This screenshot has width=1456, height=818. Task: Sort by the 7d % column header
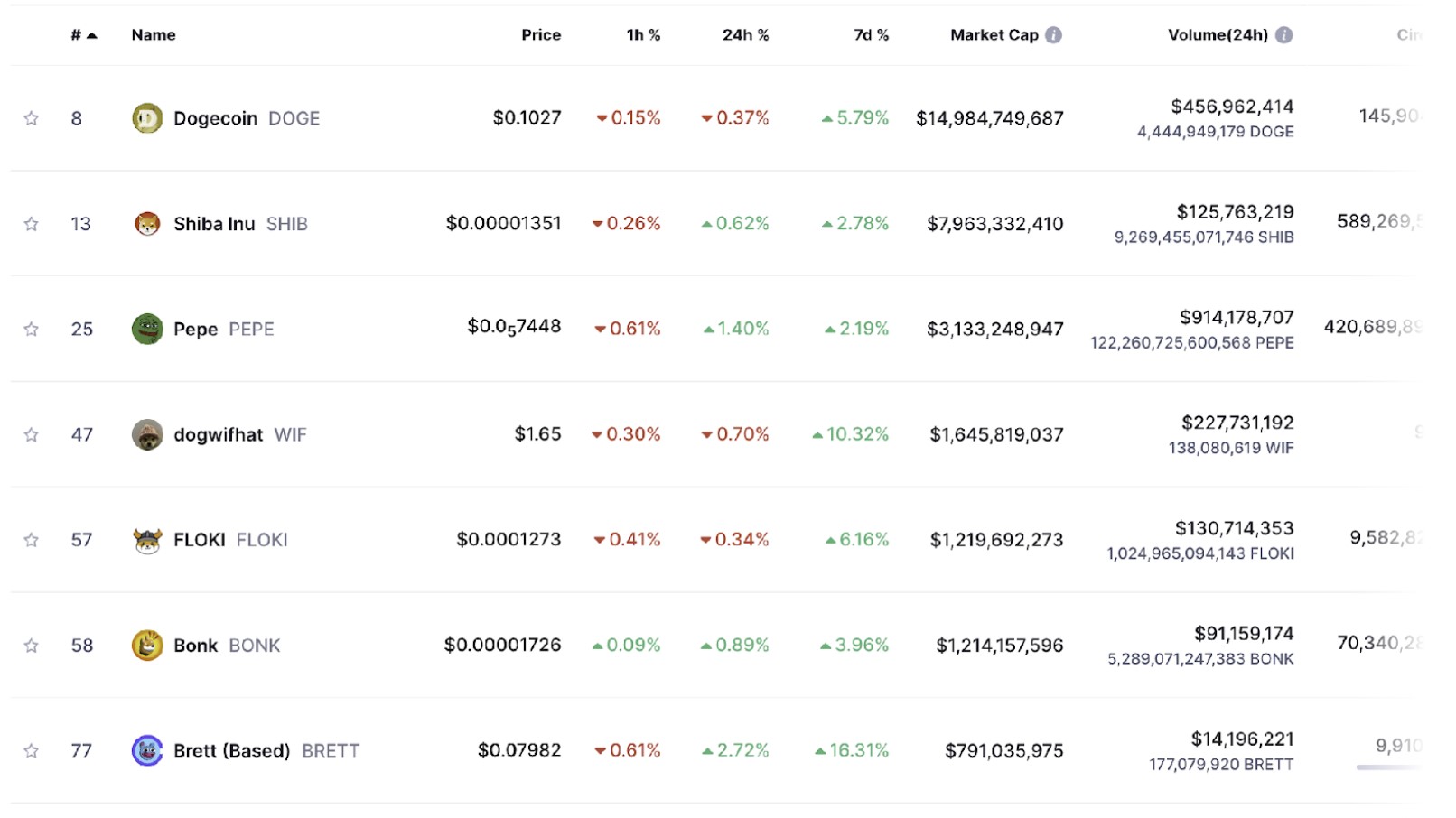[871, 35]
